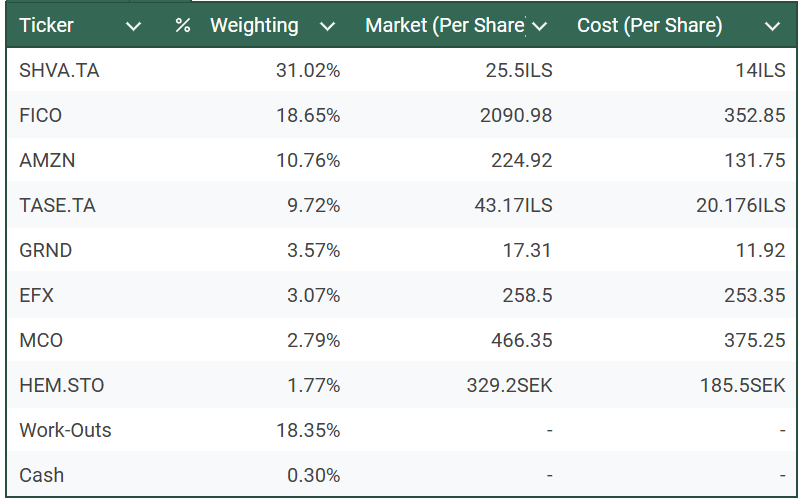Click the 258.5 market price cell
The image size is (801, 501).
point(527,295)
